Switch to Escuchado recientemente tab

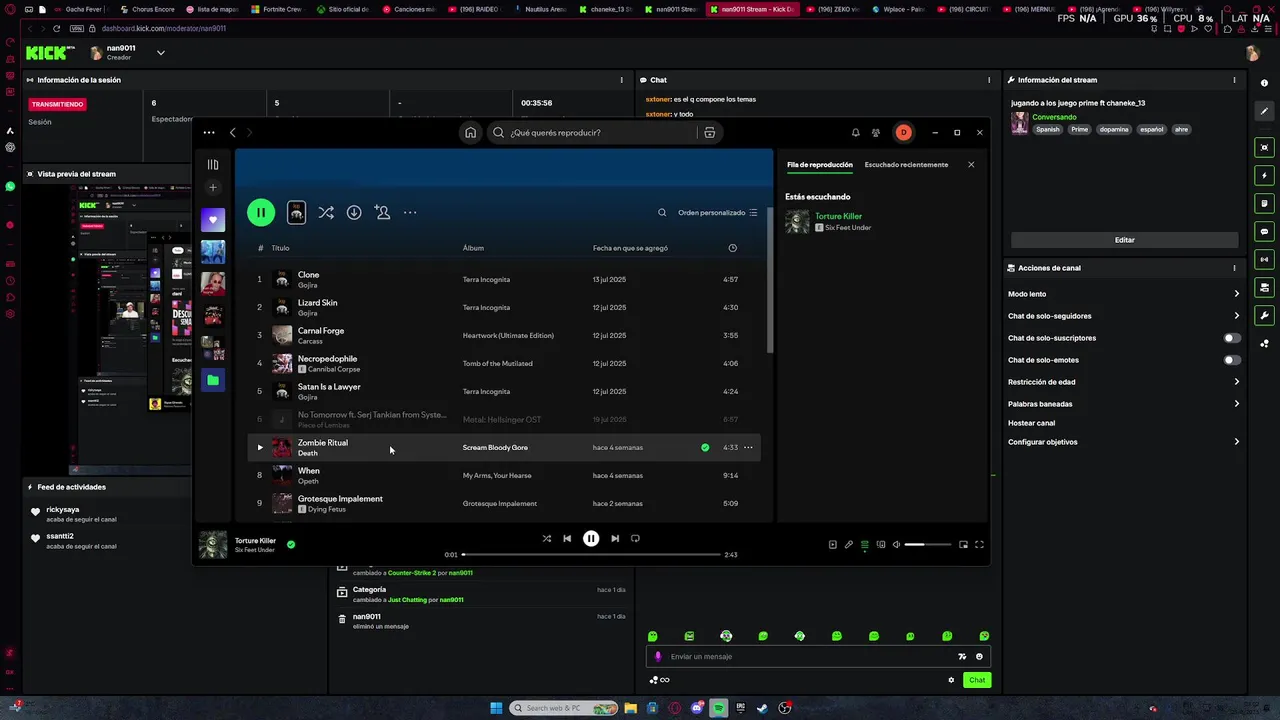coord(906,165)
